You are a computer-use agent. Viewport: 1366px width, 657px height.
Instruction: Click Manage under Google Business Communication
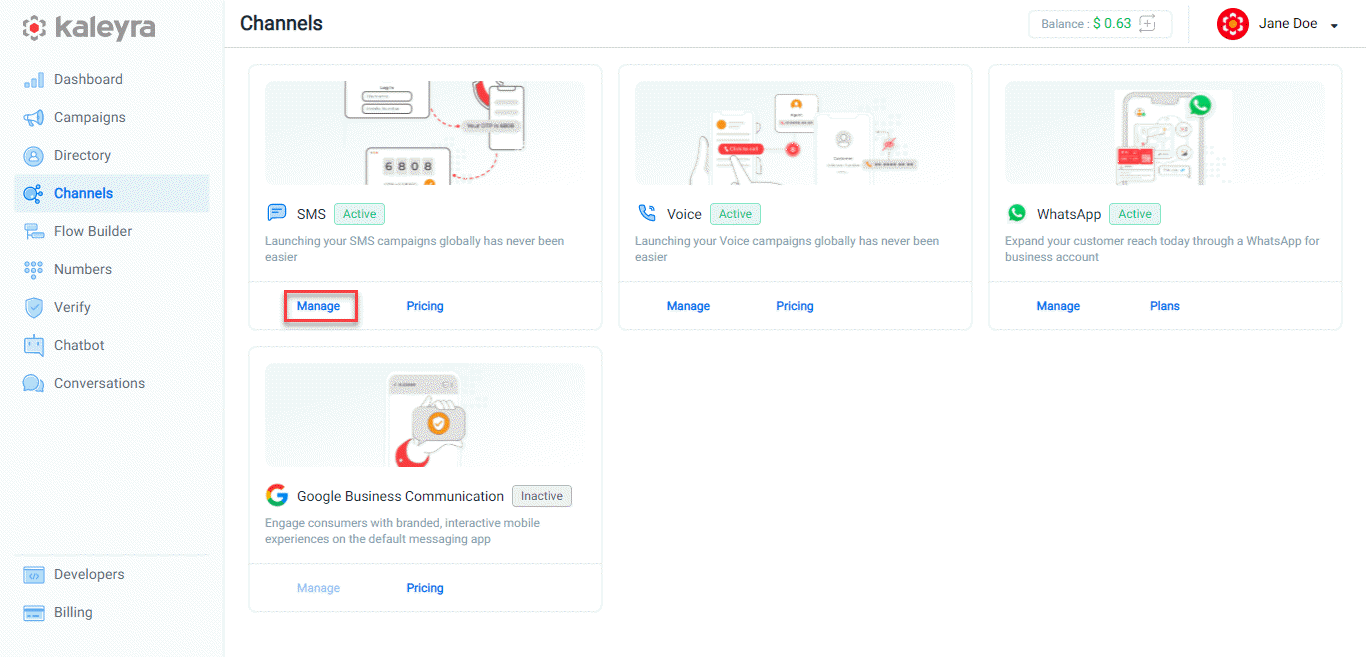(x=319, y=588)
